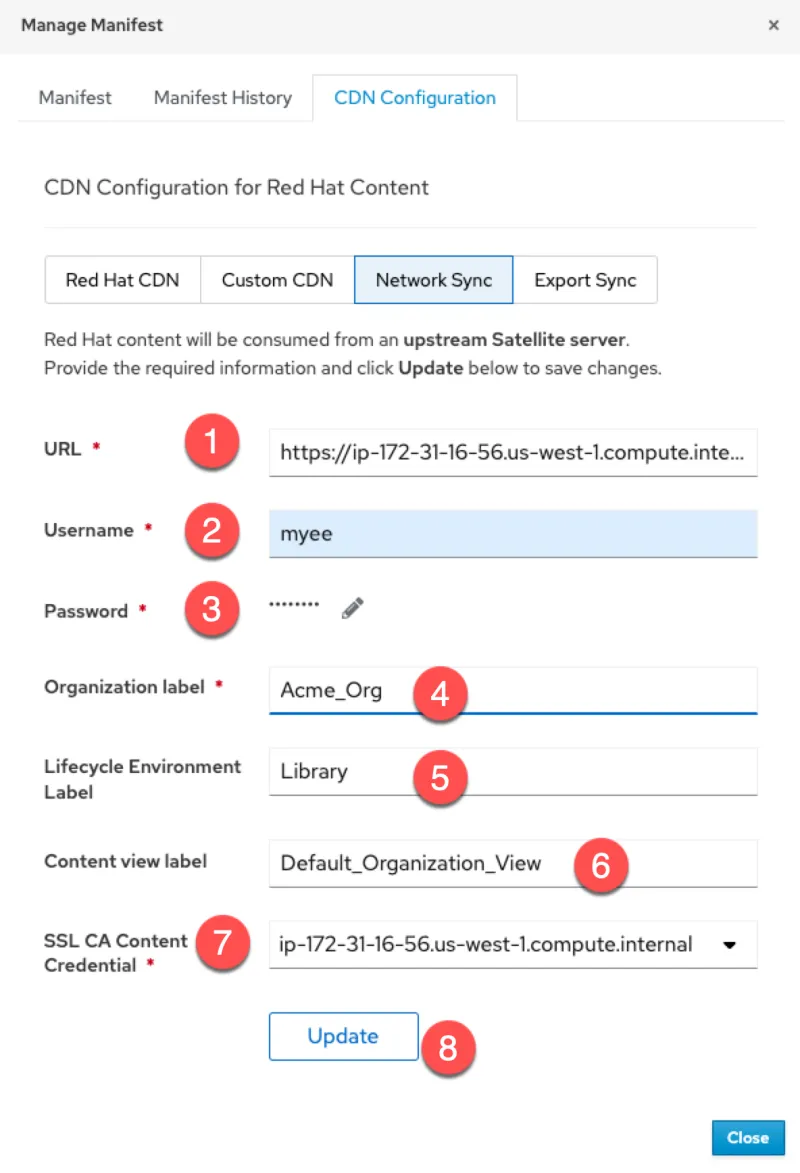Viewport: 800px width, 1173px height.
Task: Select the CDN Configuration tab
Action: (x=414, y=97)
